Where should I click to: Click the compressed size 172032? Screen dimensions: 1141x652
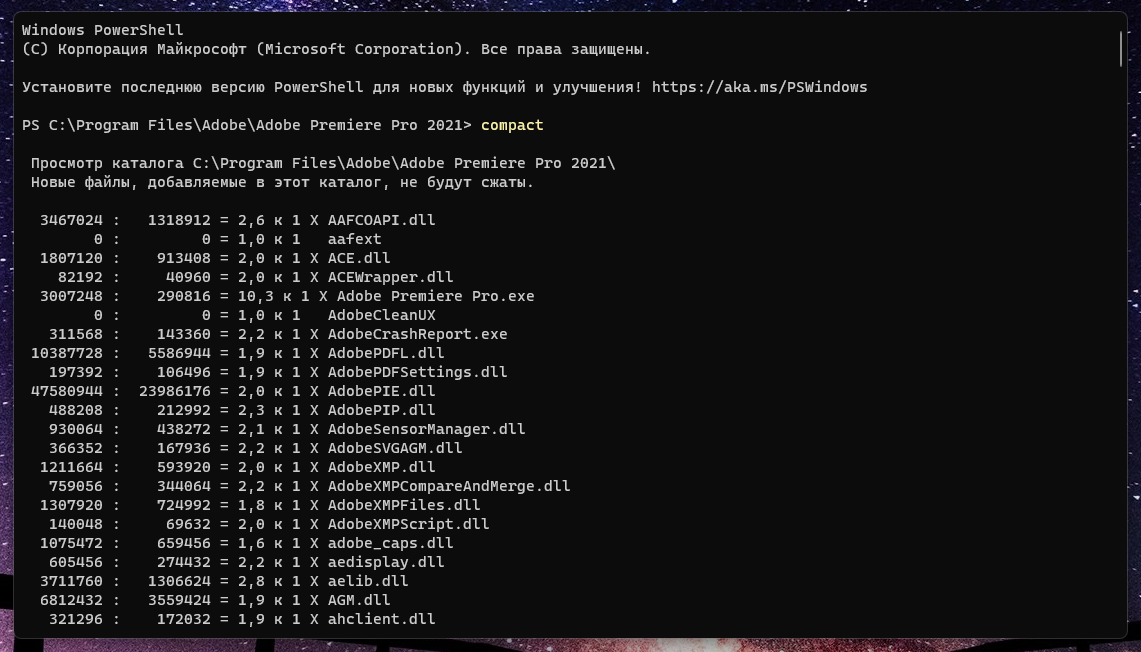[x=183, y=617]
